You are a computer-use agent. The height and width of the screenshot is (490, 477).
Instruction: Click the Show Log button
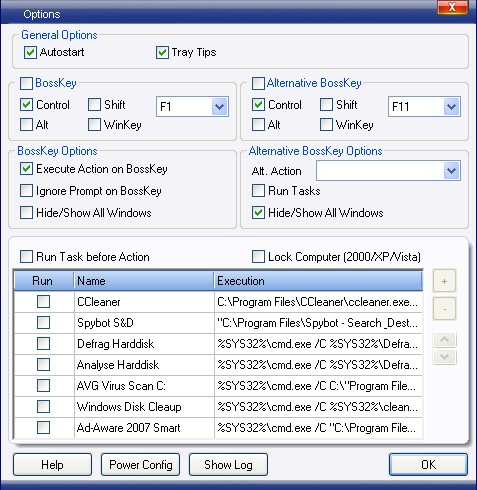click(x=228, y=464)
